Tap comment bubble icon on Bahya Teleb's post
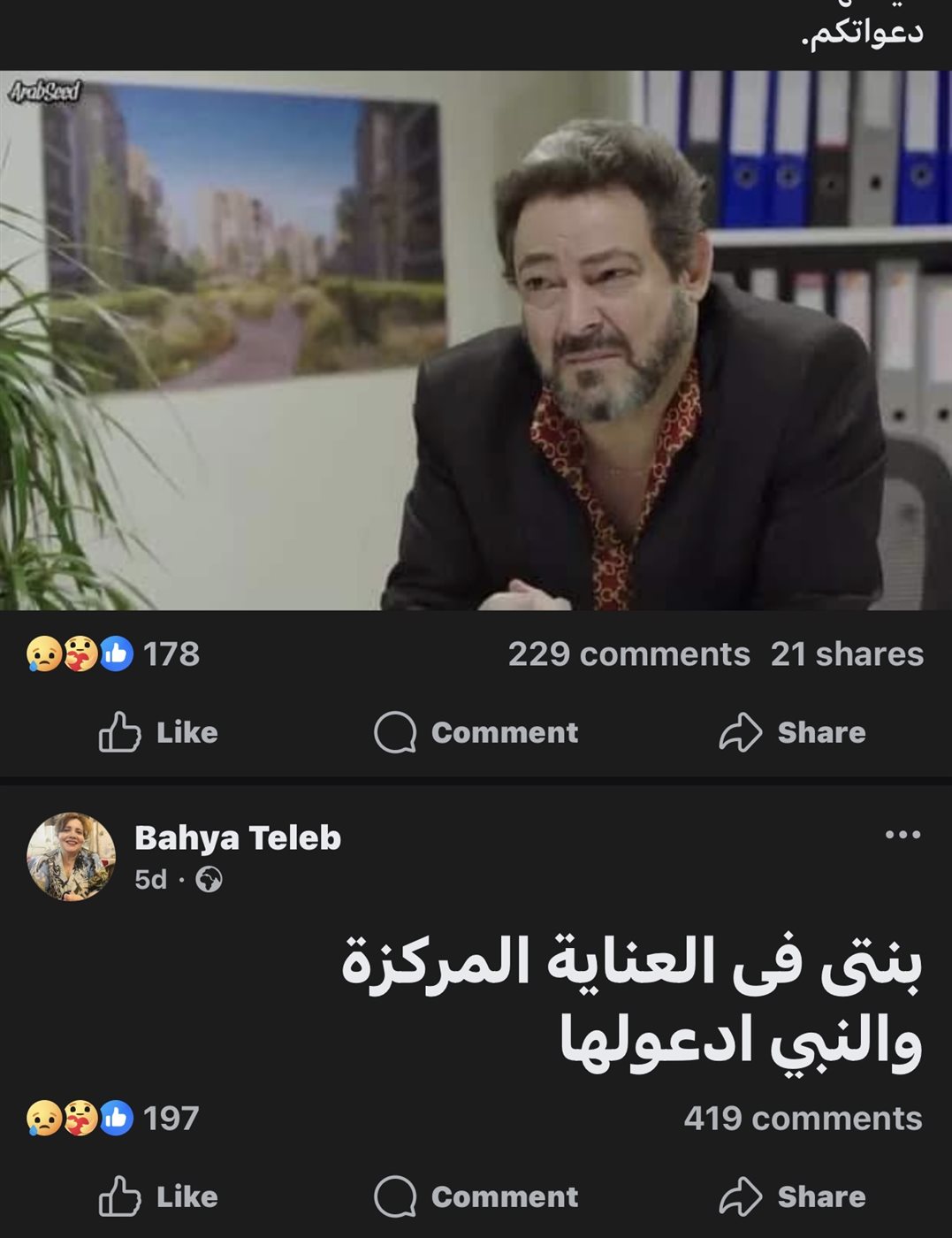The height and width of the screenshot is (1238, 952). coord(395,1196)
